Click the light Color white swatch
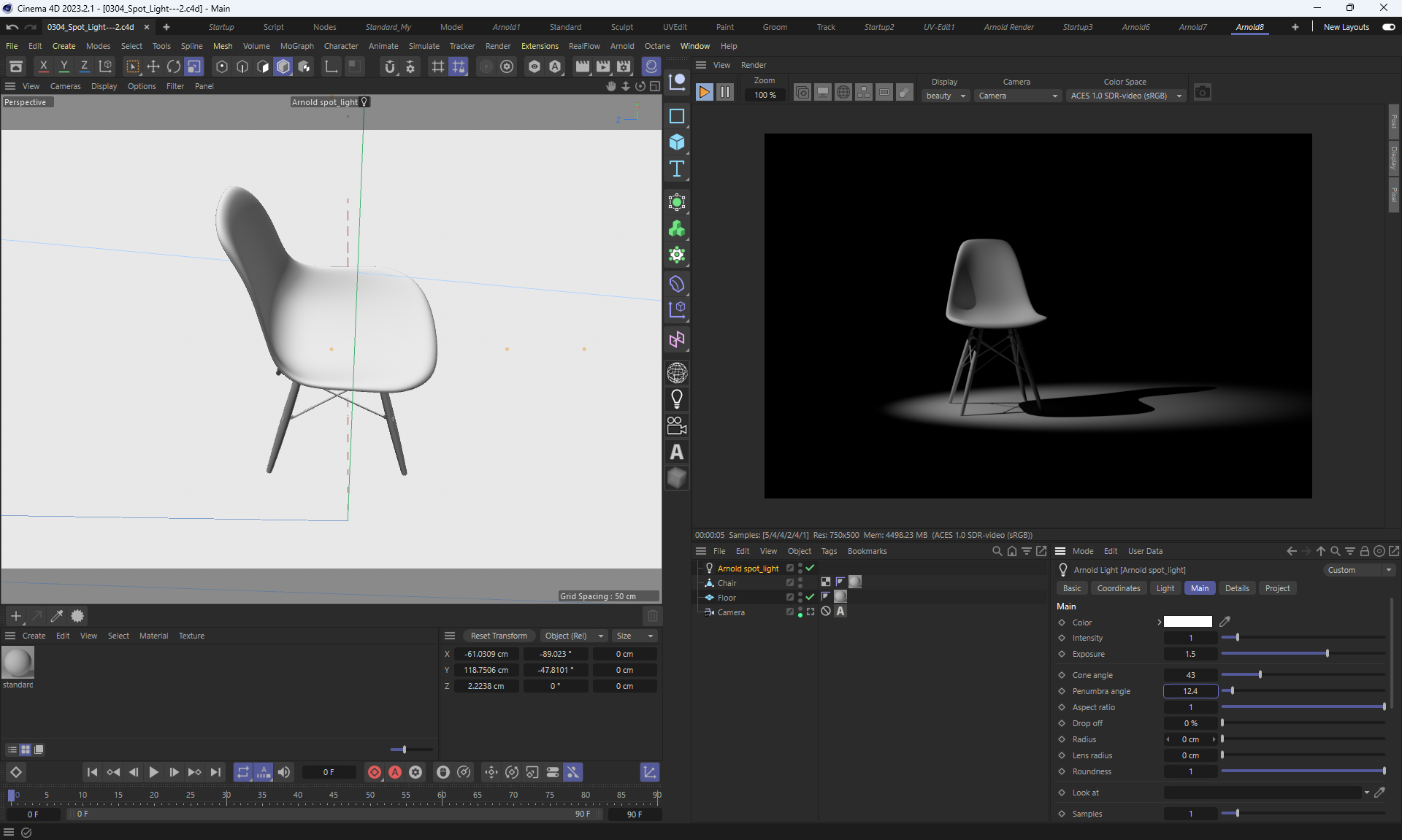The image size is (1402, 840). 1187,622
